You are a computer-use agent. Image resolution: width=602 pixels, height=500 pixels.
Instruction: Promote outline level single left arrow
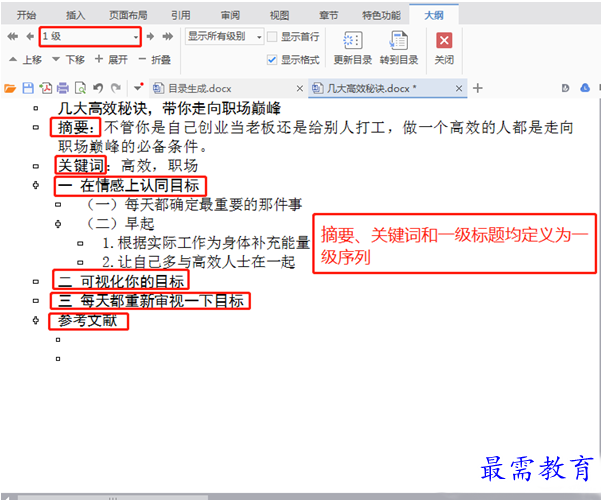pos(30,36)
